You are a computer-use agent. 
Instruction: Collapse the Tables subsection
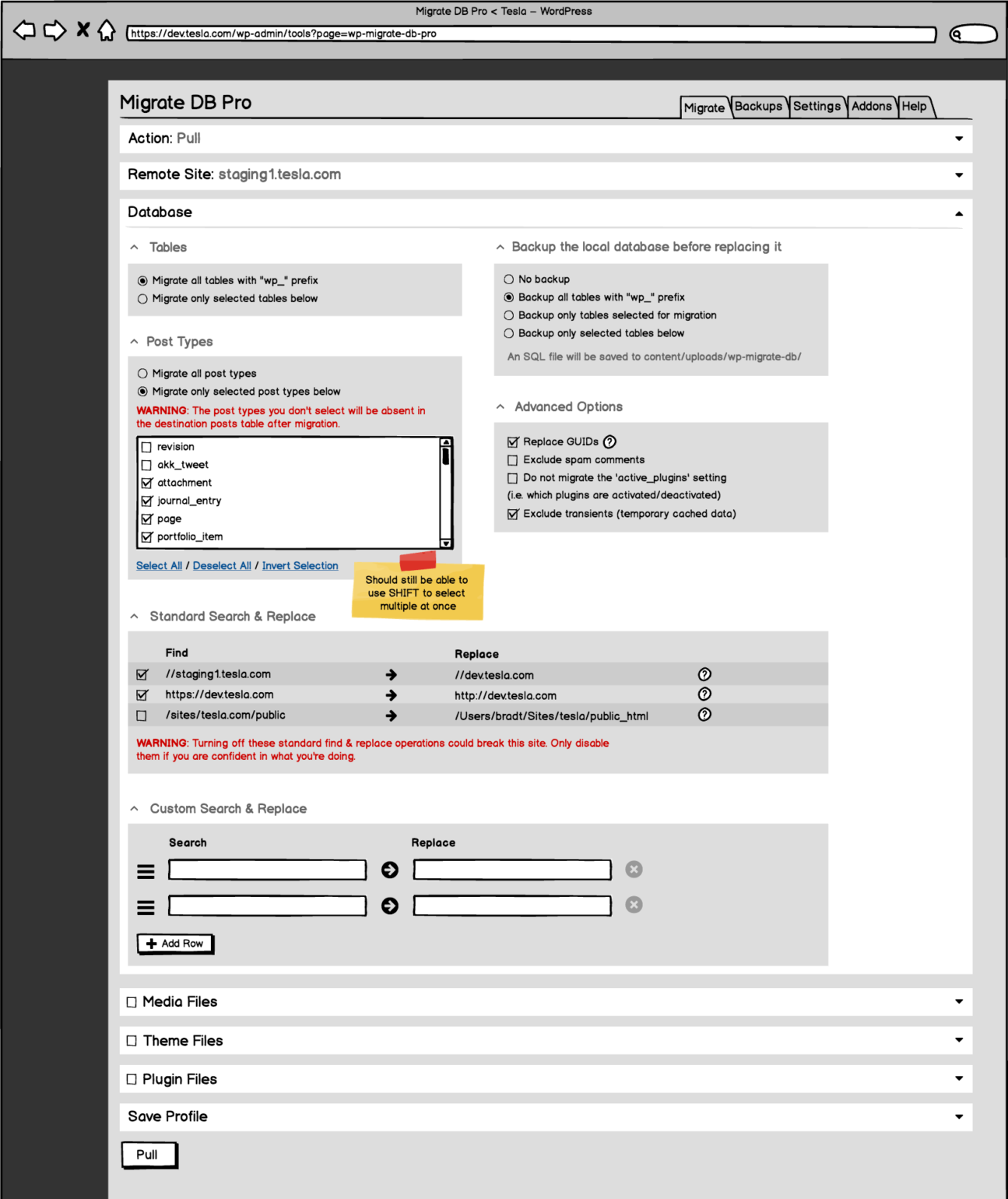tap(134, 247)
